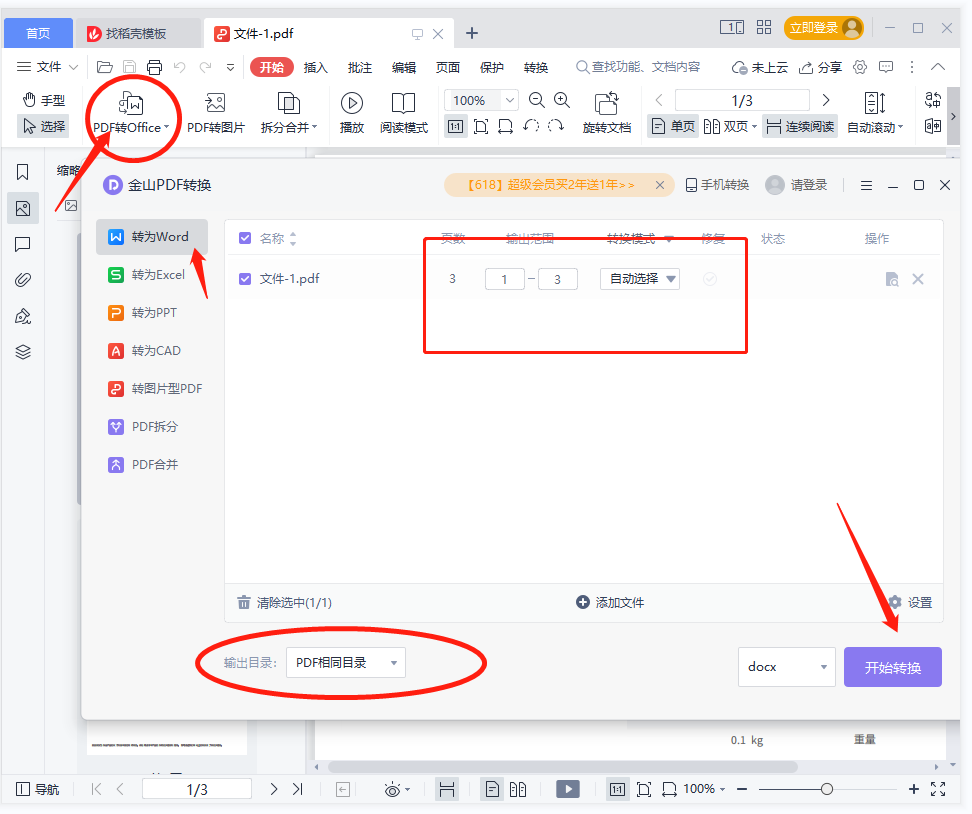
Task: Open the PDF转图片 tool
Action: 216,113
